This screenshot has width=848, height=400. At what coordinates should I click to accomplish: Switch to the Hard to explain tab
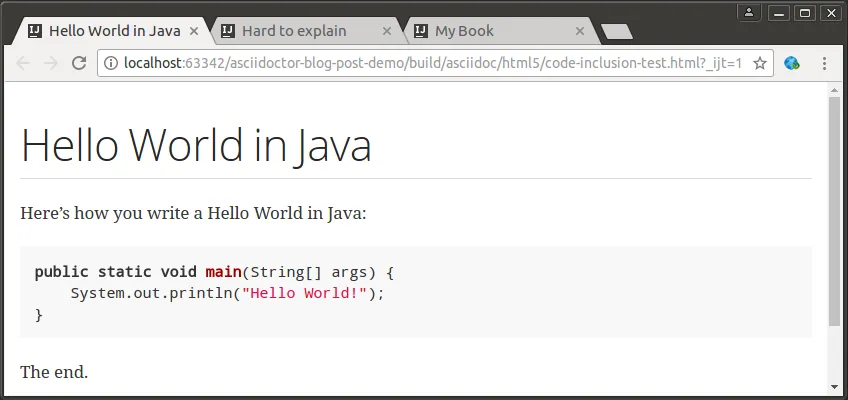294,31
